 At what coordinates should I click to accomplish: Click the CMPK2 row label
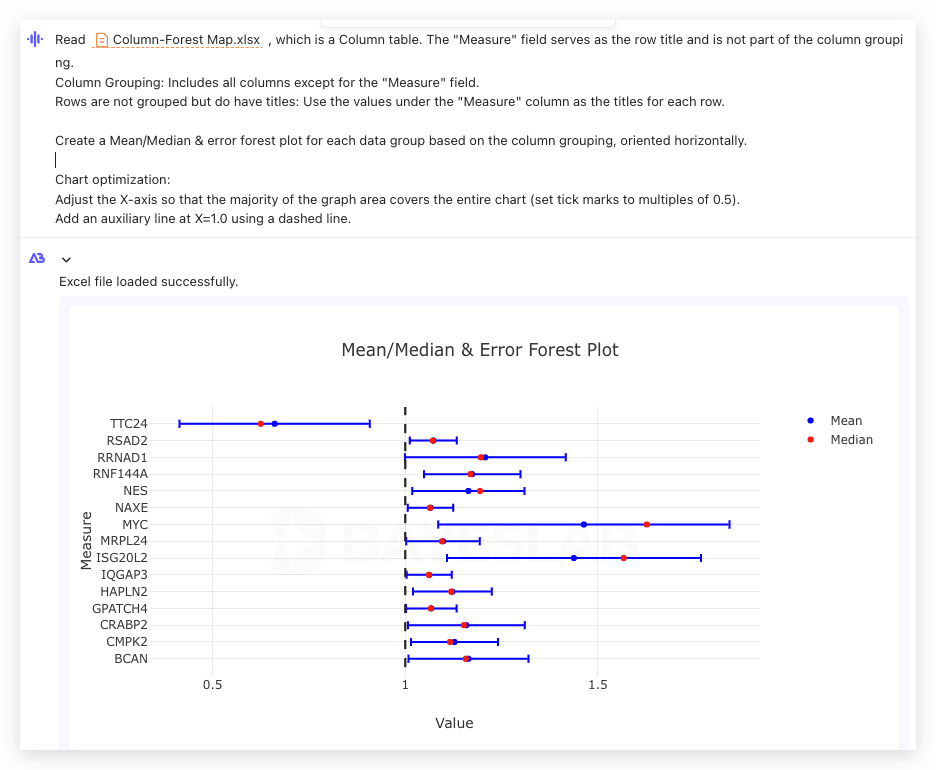click(x=127, y=642)
